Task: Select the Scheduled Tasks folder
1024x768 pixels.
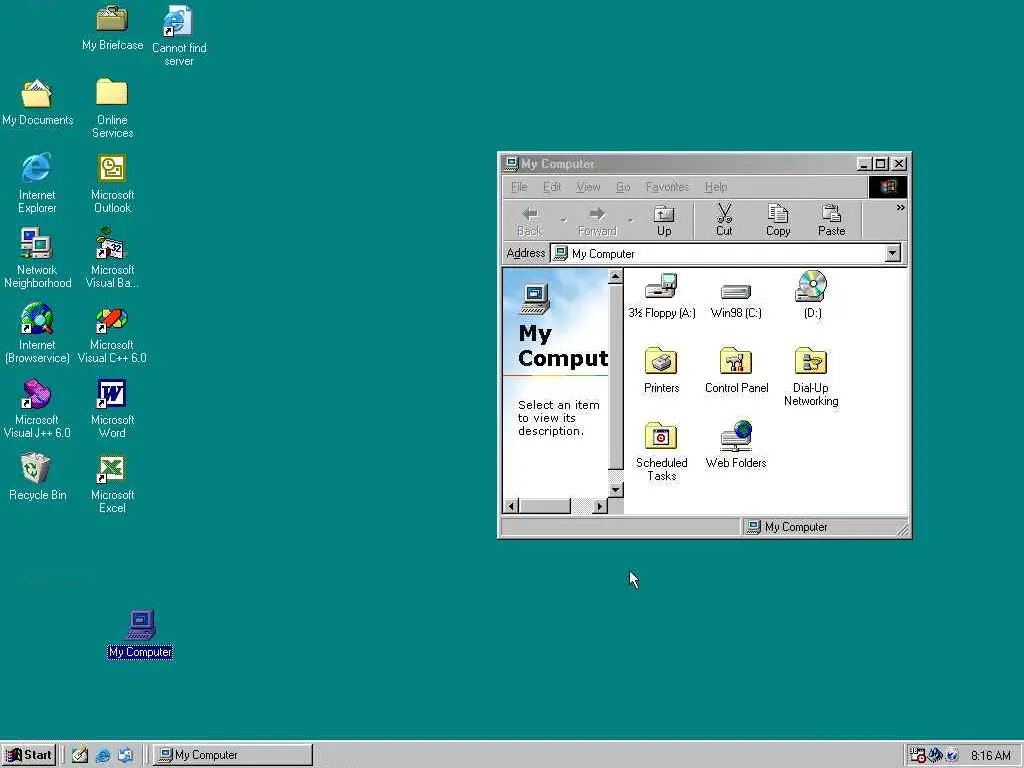Action: coord(662,452)
